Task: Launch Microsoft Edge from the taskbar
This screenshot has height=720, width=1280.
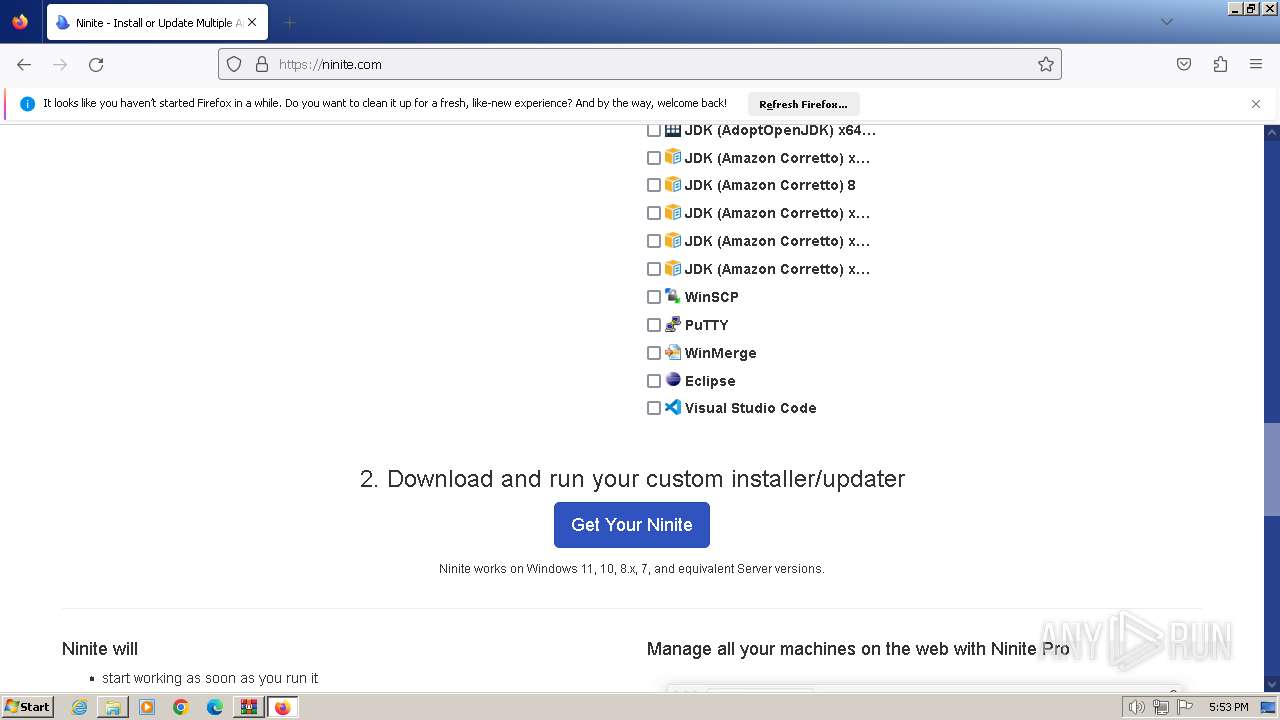Action: (x=215, y=707)
